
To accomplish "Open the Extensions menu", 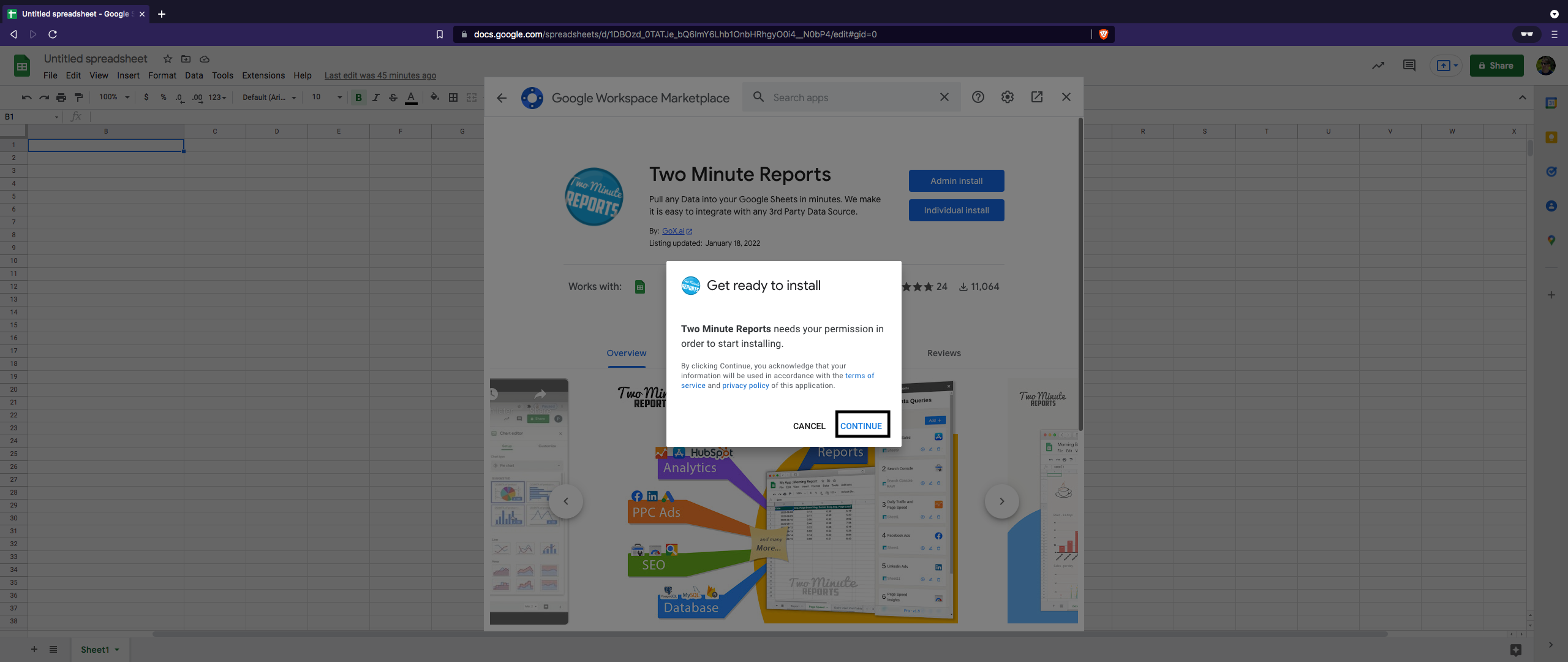I will tap(263, 75).
